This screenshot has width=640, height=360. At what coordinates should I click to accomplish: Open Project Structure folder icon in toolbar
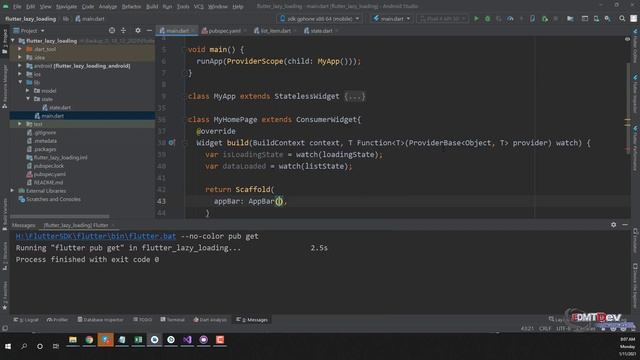pos(570,19)
